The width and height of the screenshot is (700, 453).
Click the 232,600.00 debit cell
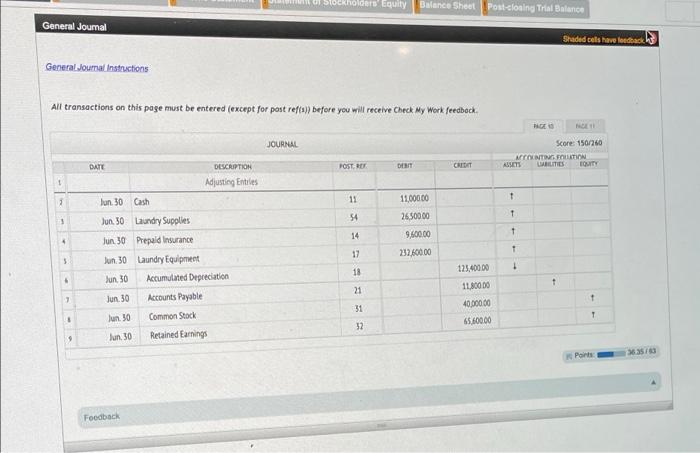(409, 252)
